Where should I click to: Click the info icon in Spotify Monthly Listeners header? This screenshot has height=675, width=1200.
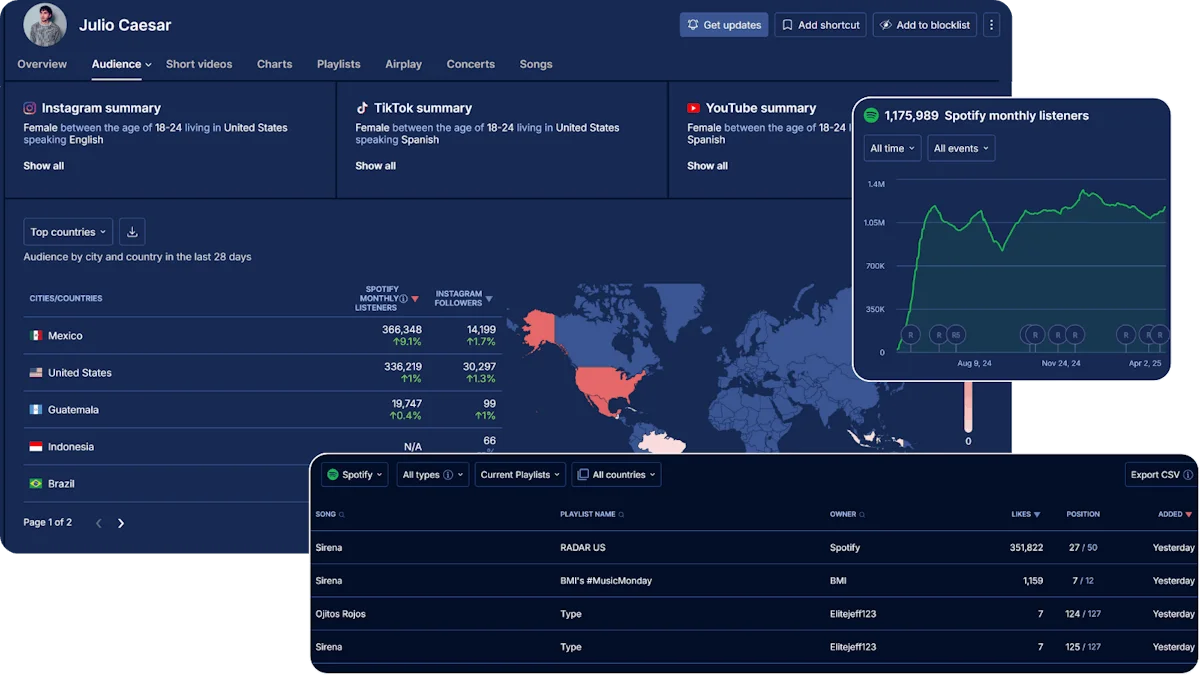[403, 298]
